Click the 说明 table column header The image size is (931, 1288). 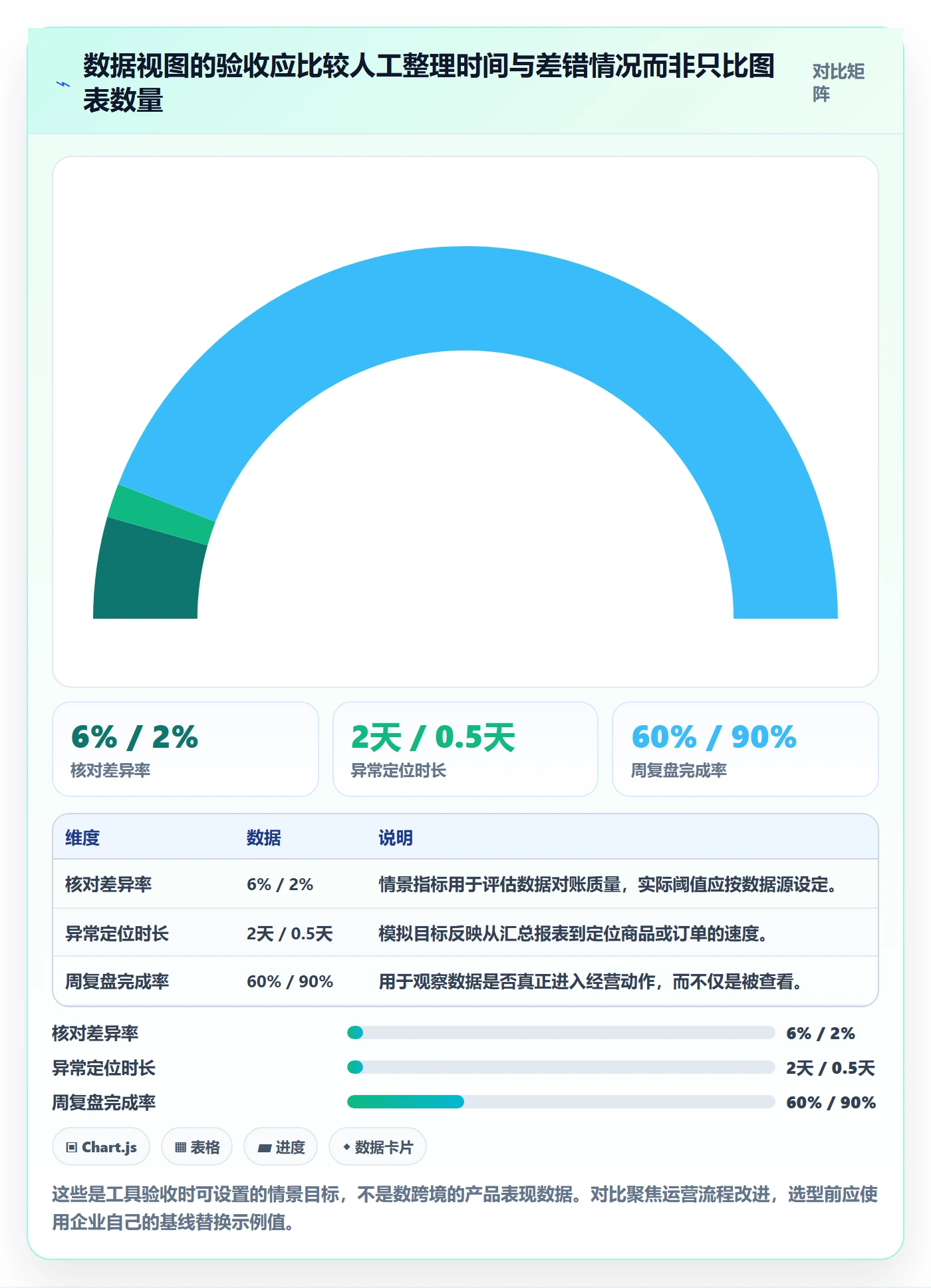pos(396,838)
